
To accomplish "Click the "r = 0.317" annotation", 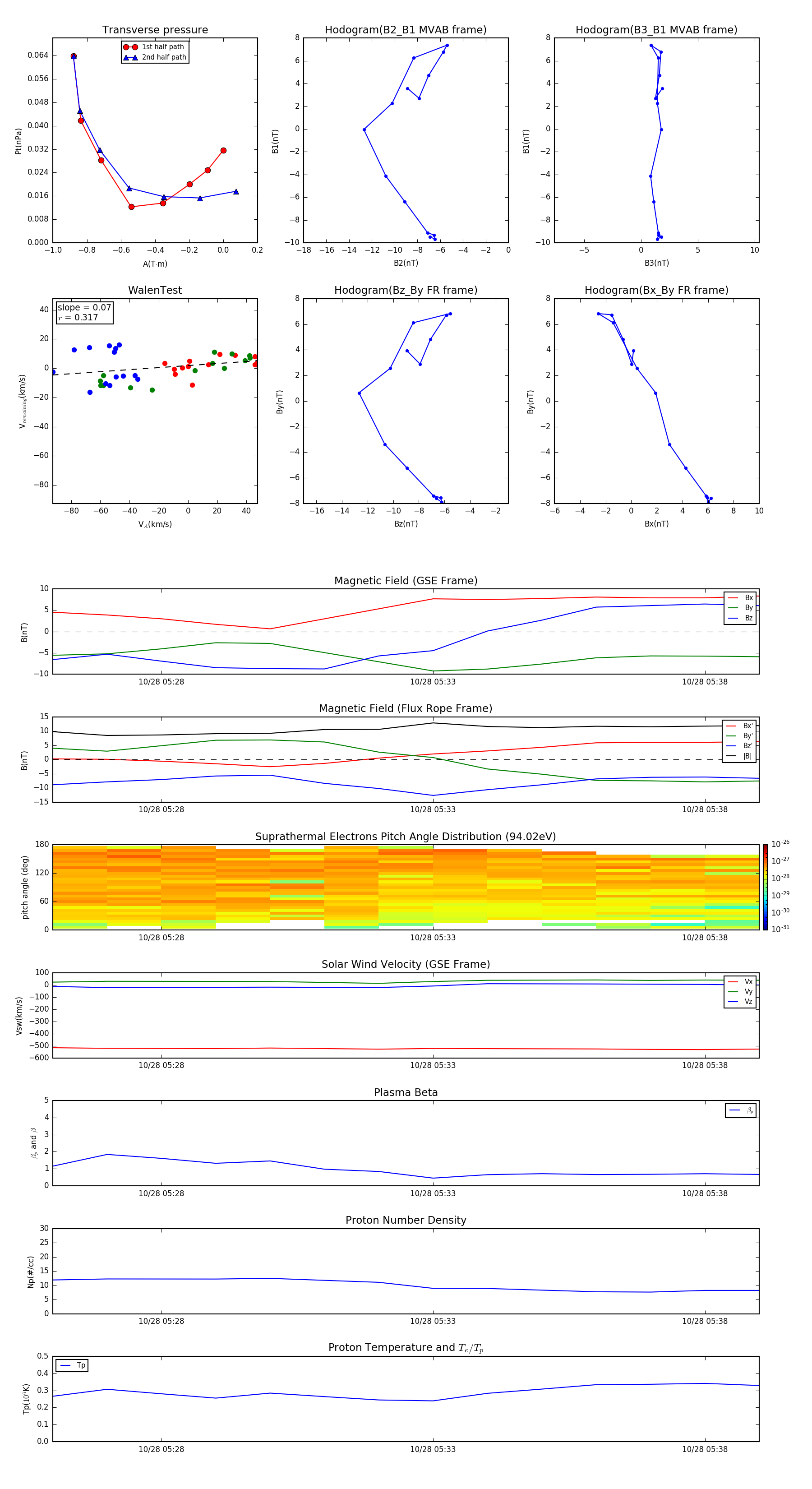I will tap(78, 317).
